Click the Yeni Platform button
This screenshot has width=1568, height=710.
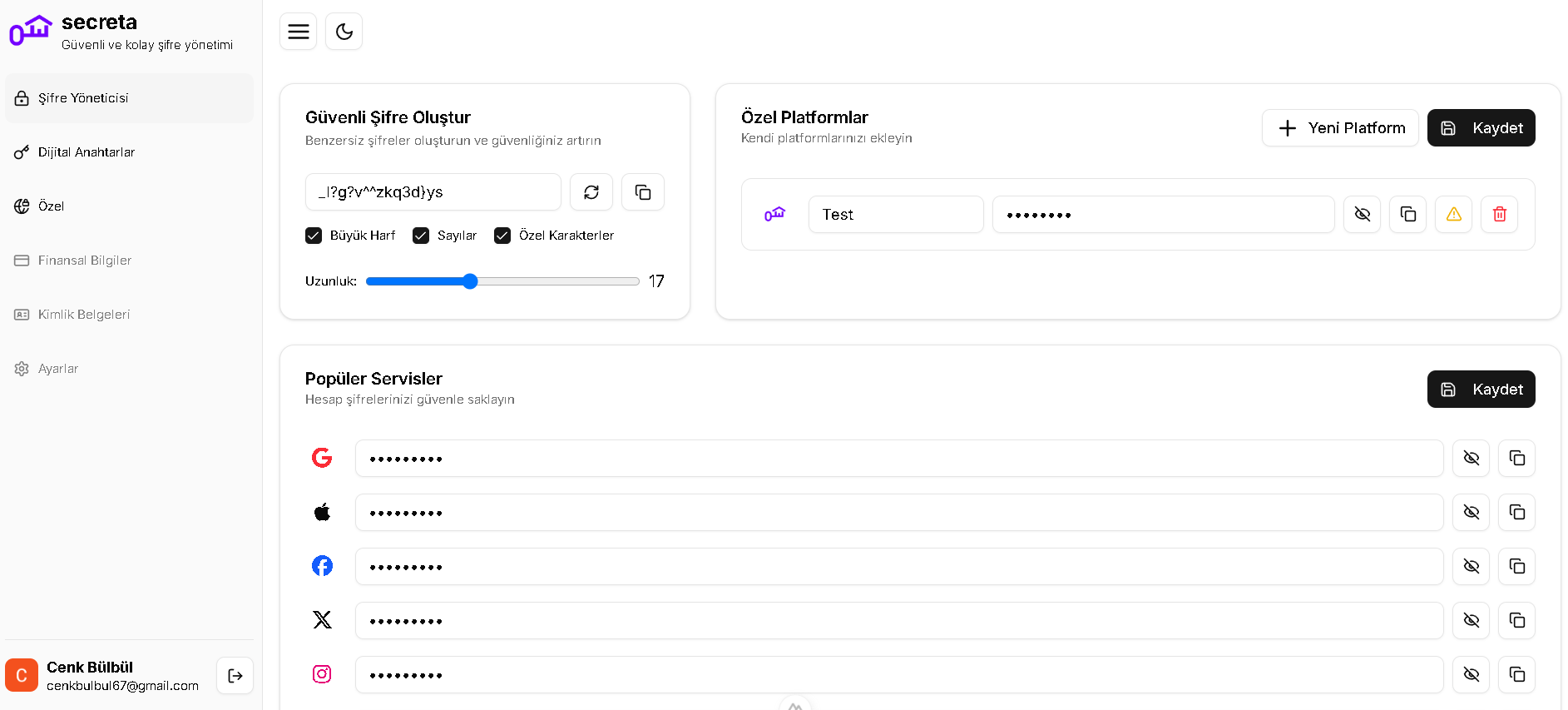coord(1339,128)
